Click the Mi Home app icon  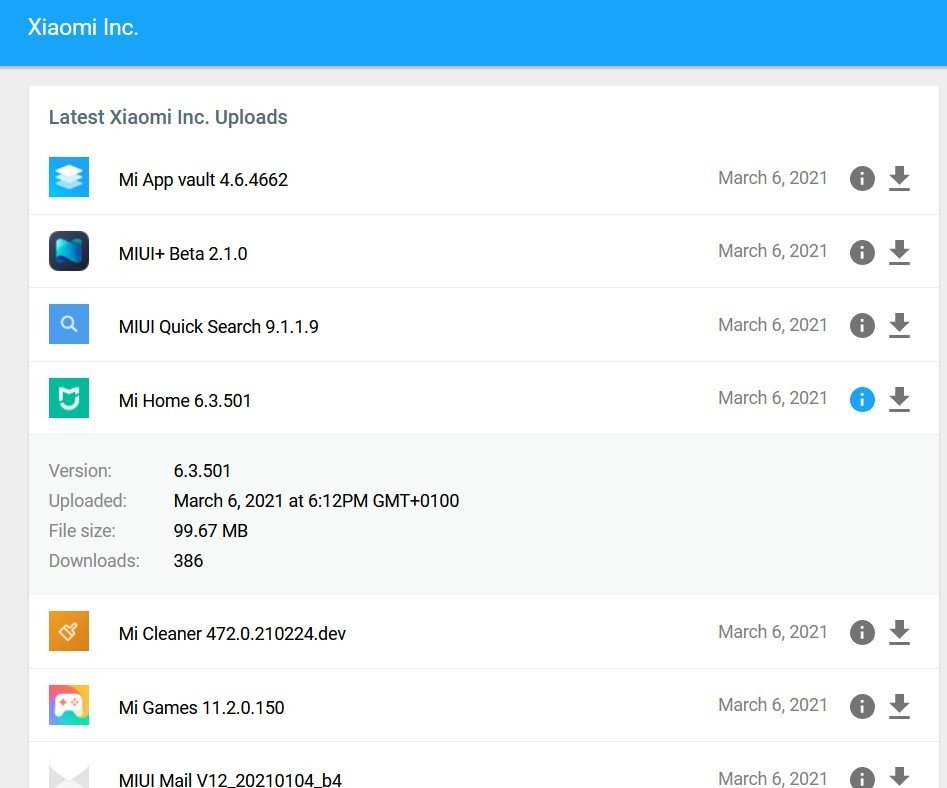pyautogui.click(x=69, y=398)
